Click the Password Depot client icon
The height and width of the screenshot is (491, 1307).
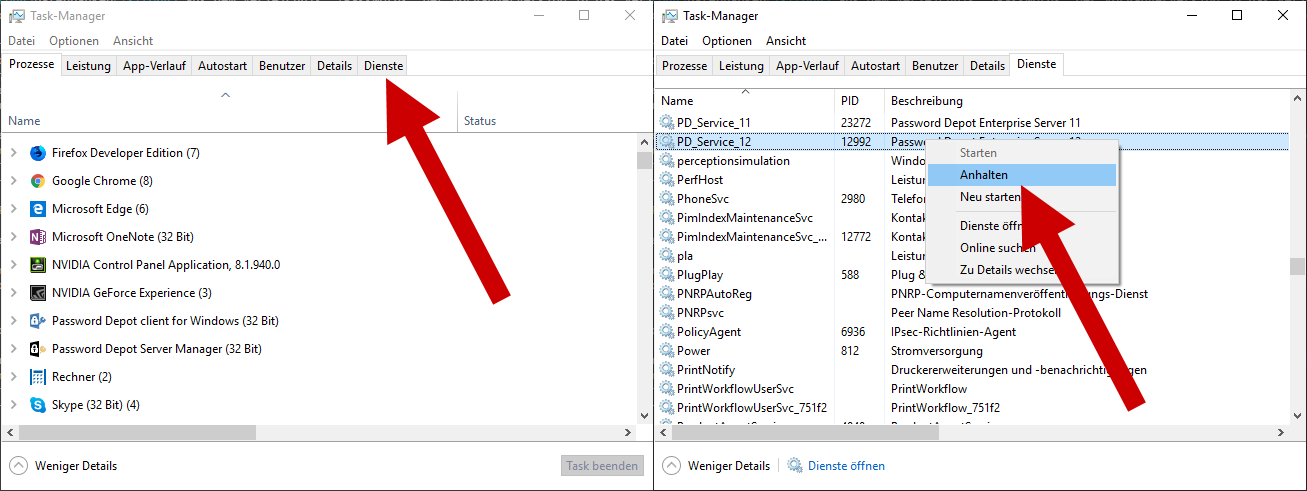[38, 321]
